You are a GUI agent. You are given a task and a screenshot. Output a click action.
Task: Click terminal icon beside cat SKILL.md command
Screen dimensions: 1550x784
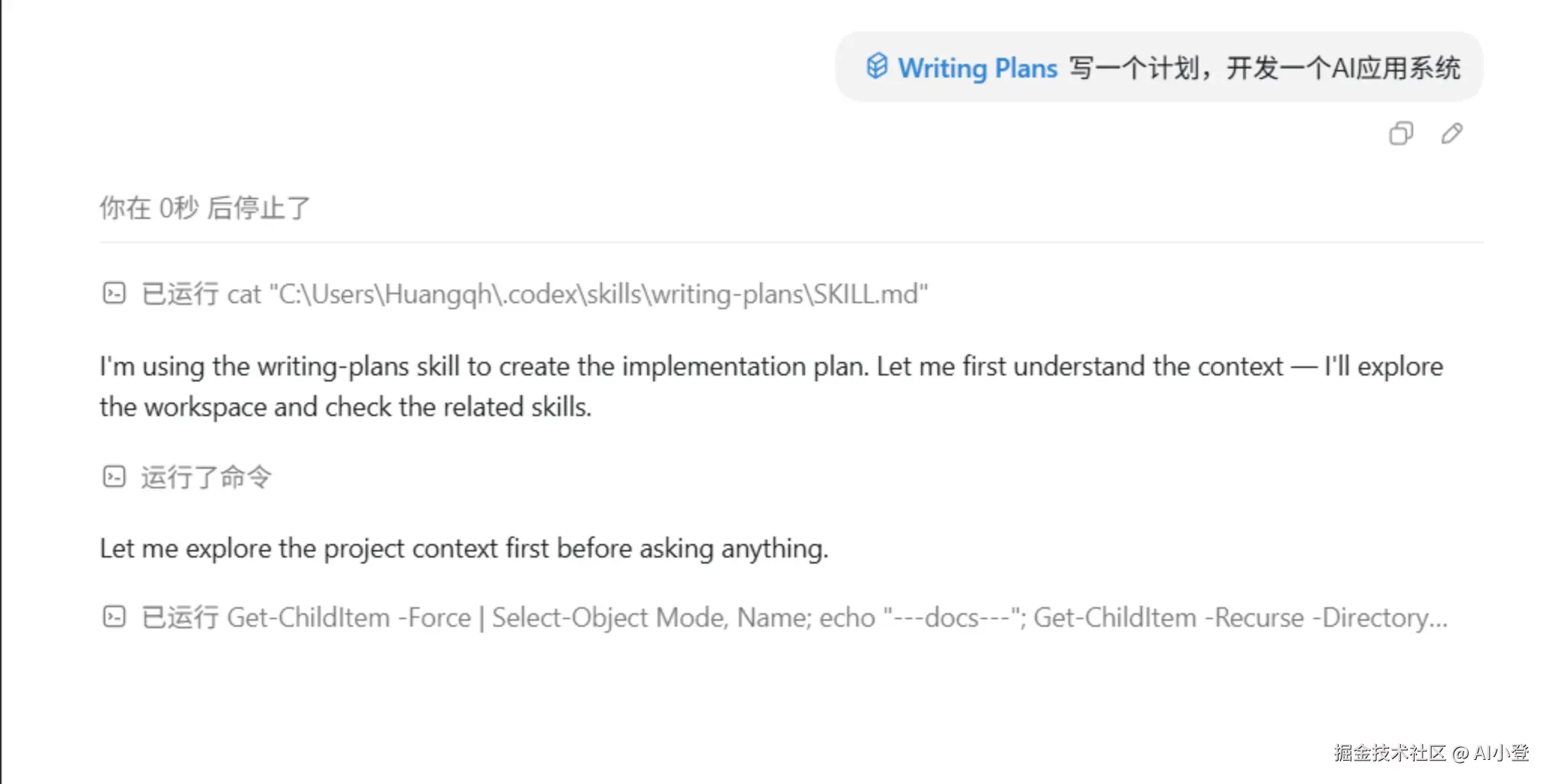pyautogui.click(x=114, y=293)
